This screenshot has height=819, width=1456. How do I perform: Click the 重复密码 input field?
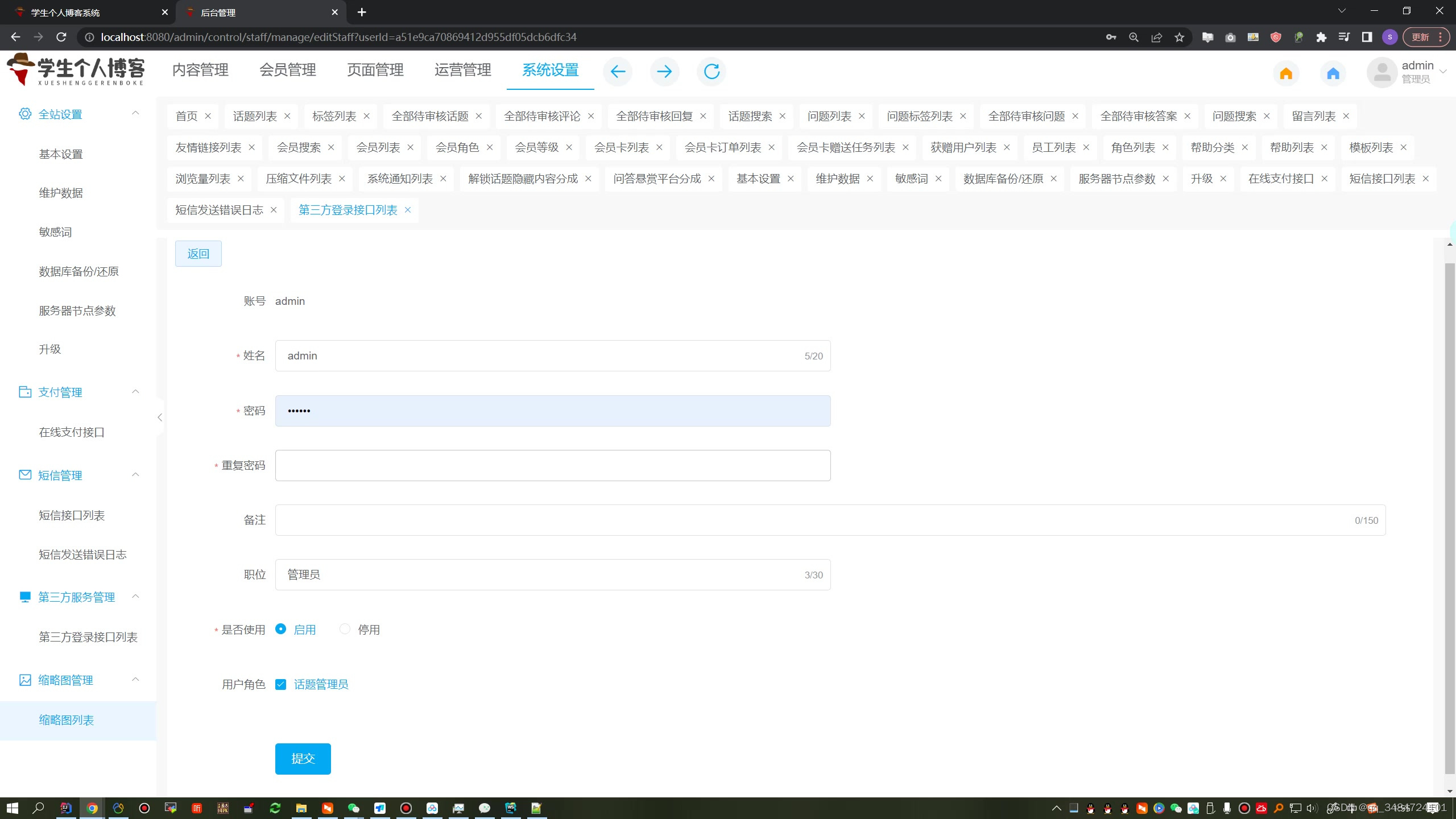pos(552,465)
